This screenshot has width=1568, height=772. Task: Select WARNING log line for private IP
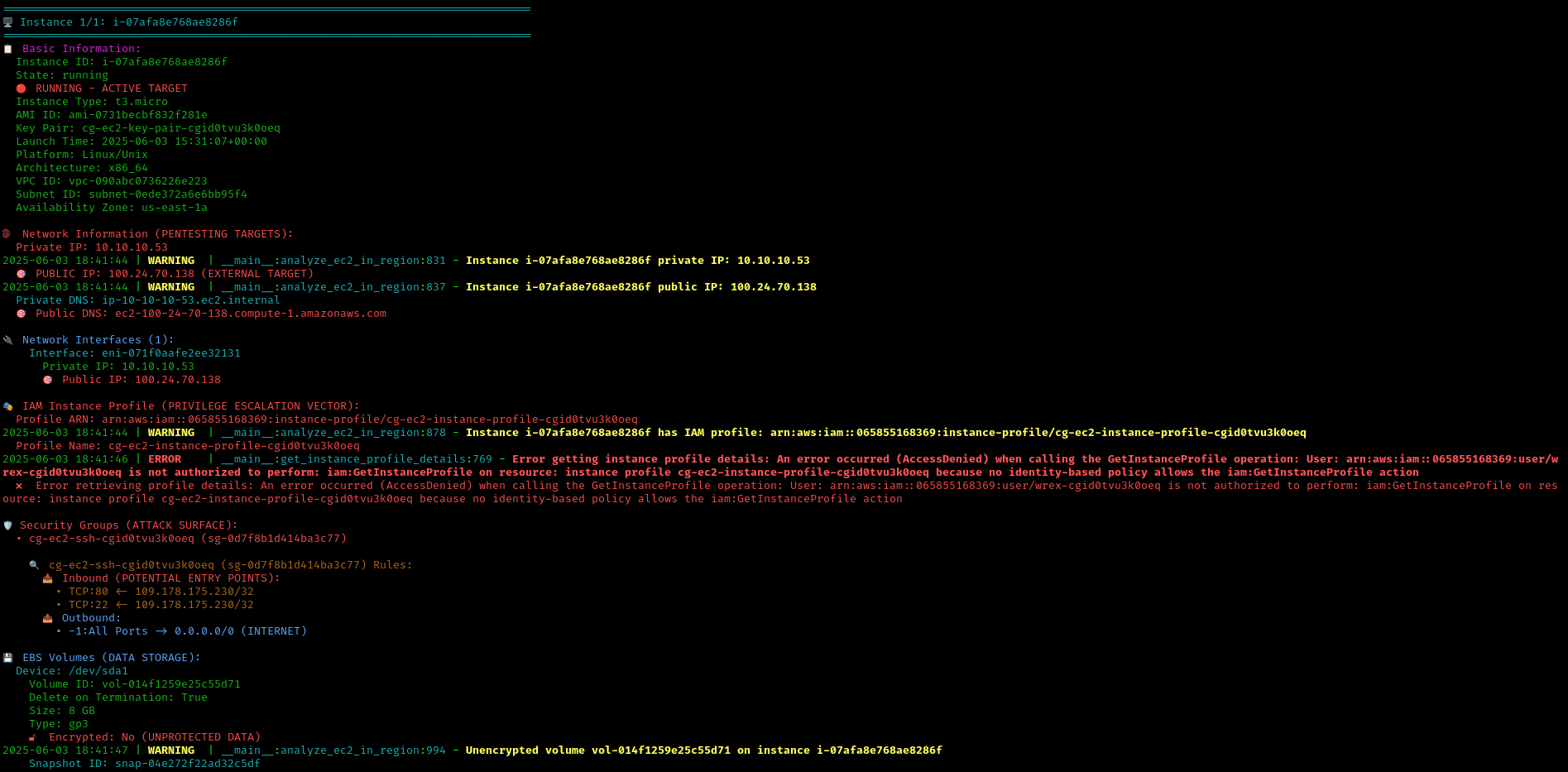pyautogui.click(x=406, y=261)
